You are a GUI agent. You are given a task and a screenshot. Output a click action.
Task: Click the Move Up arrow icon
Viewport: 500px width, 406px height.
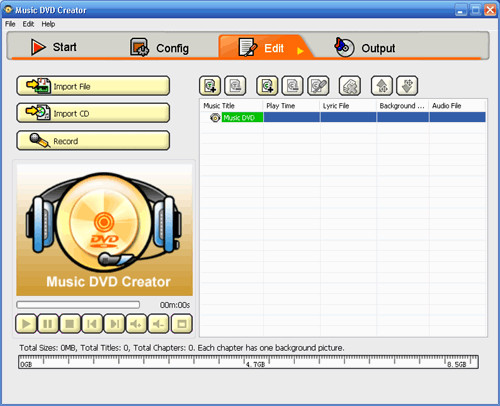click(382, 86)
